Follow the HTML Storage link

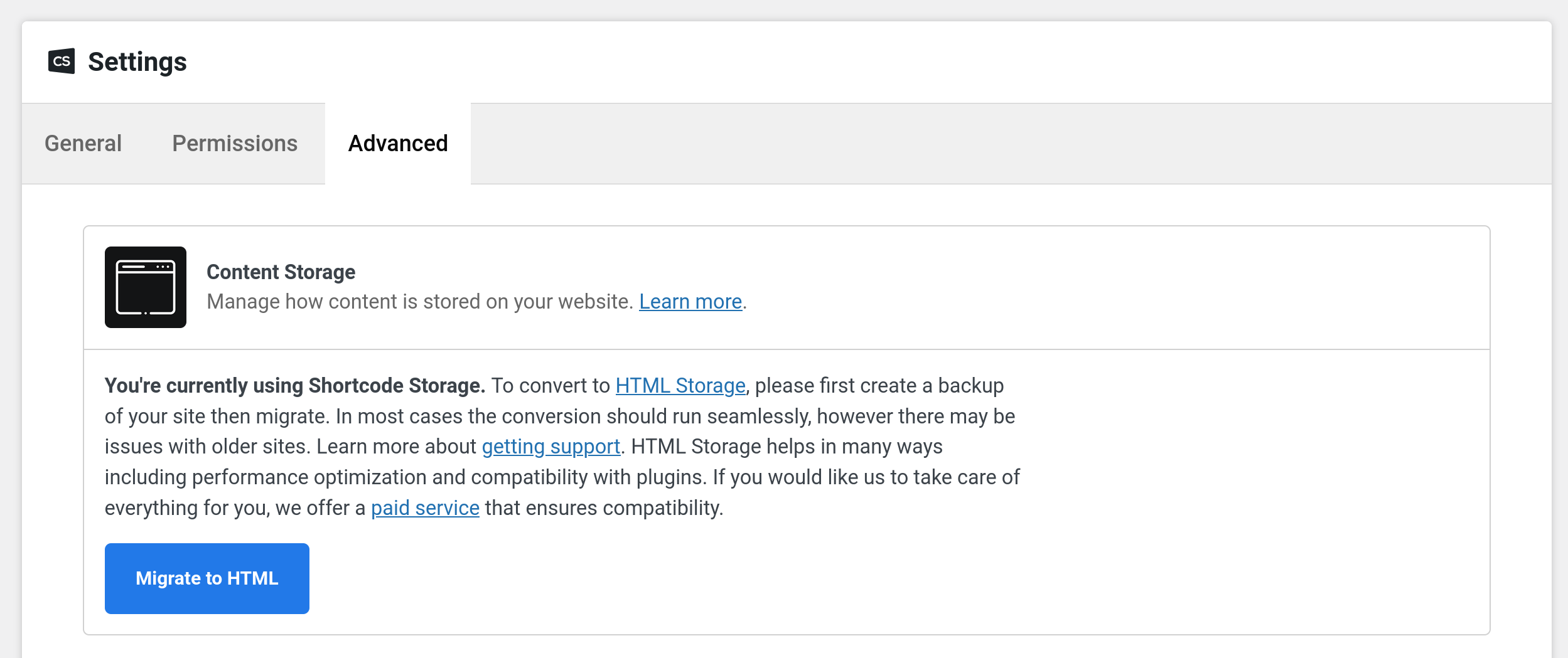pos(680,386)
